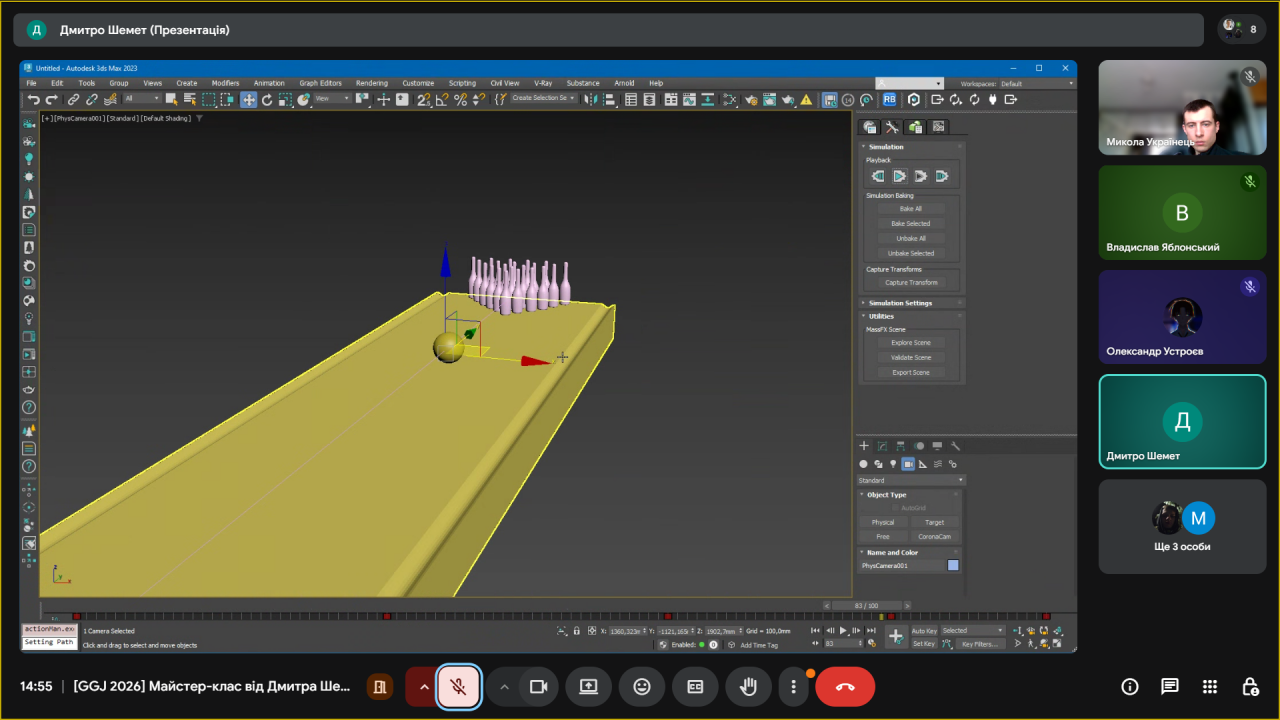Viewport: 1280px width, 720px height.
Task: Click the Undo arrow icon
Action: coord(34,99)
